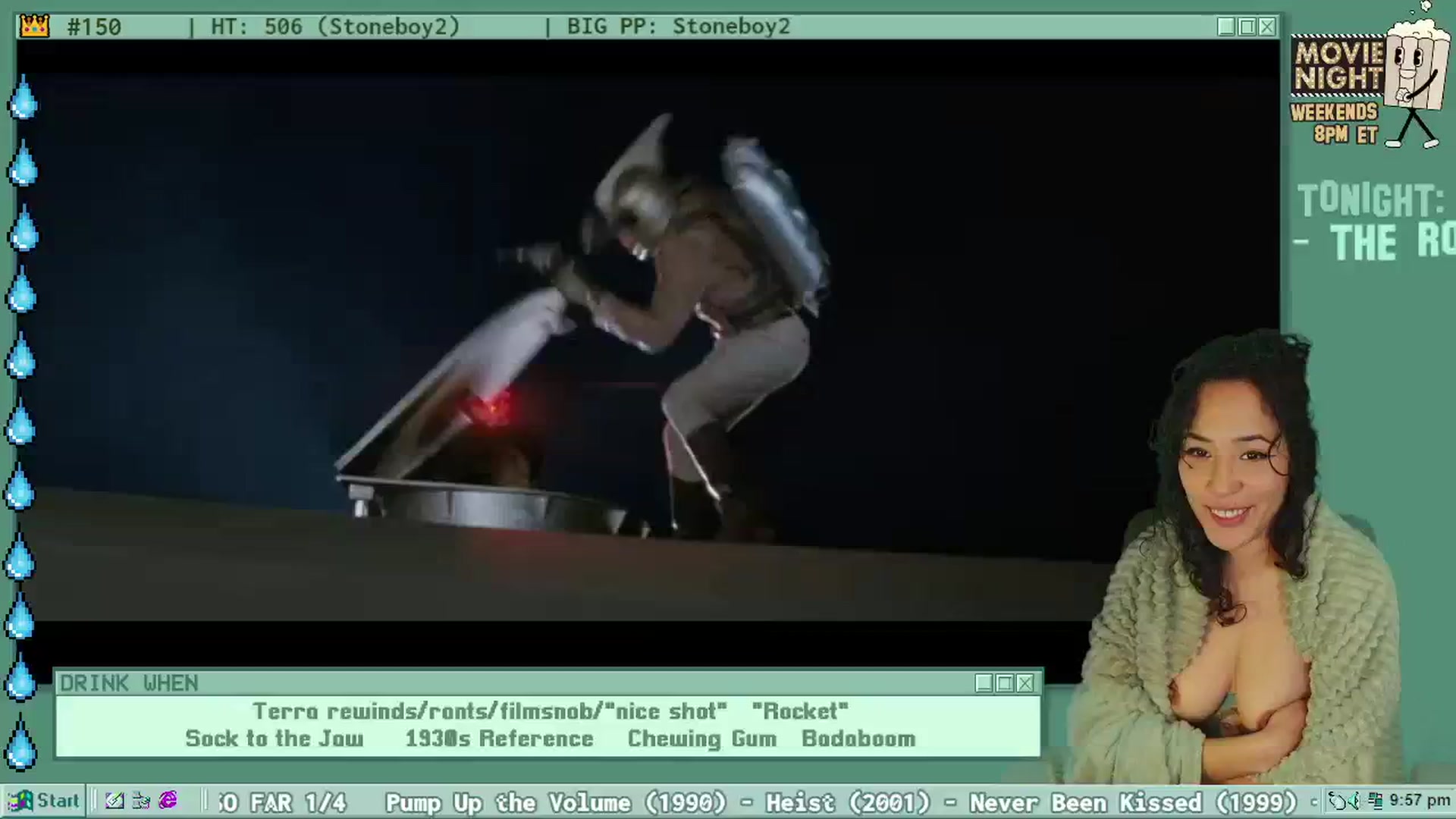Minimize the movie player window
1456x819 pixels.
(1226, 27)
